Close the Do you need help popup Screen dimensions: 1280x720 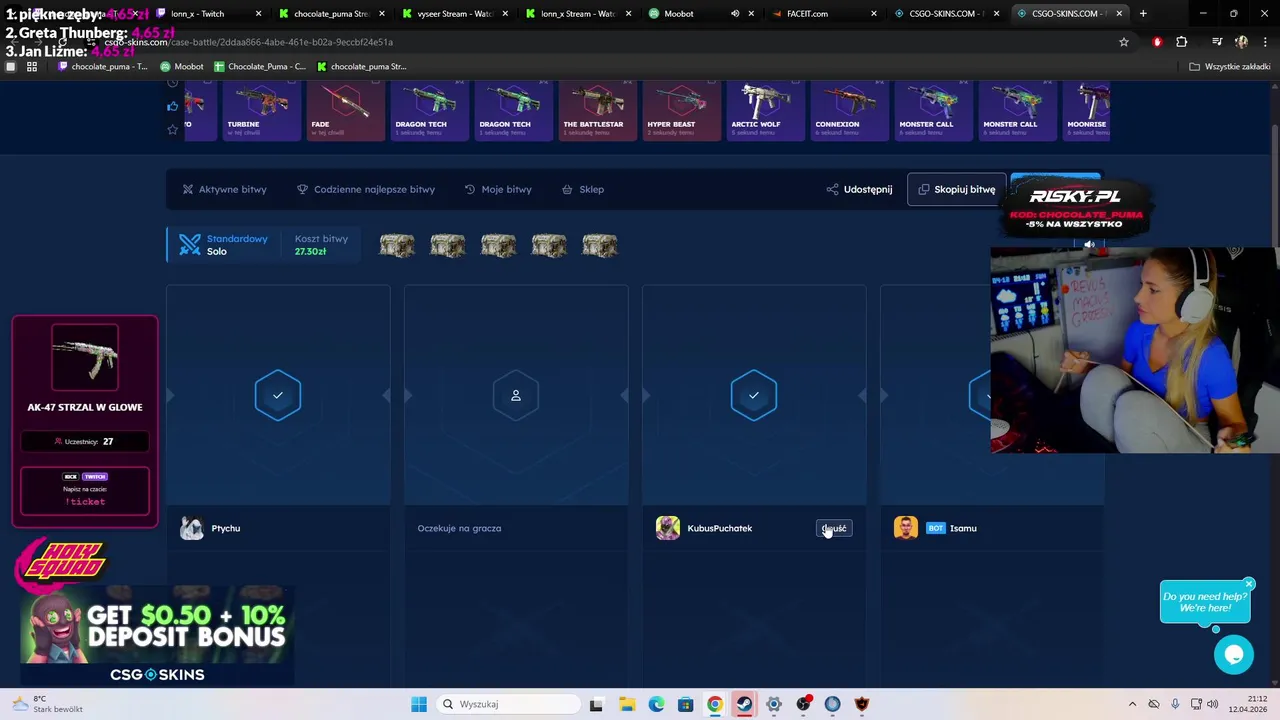click(1249, 584)
